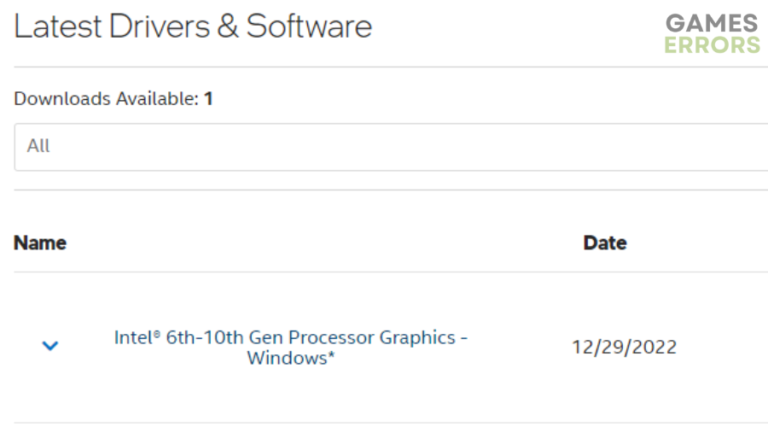The width and height of the screenshot is (768, 427).
Task: Sort the list by Date column
Action: (x=605, y=243)
